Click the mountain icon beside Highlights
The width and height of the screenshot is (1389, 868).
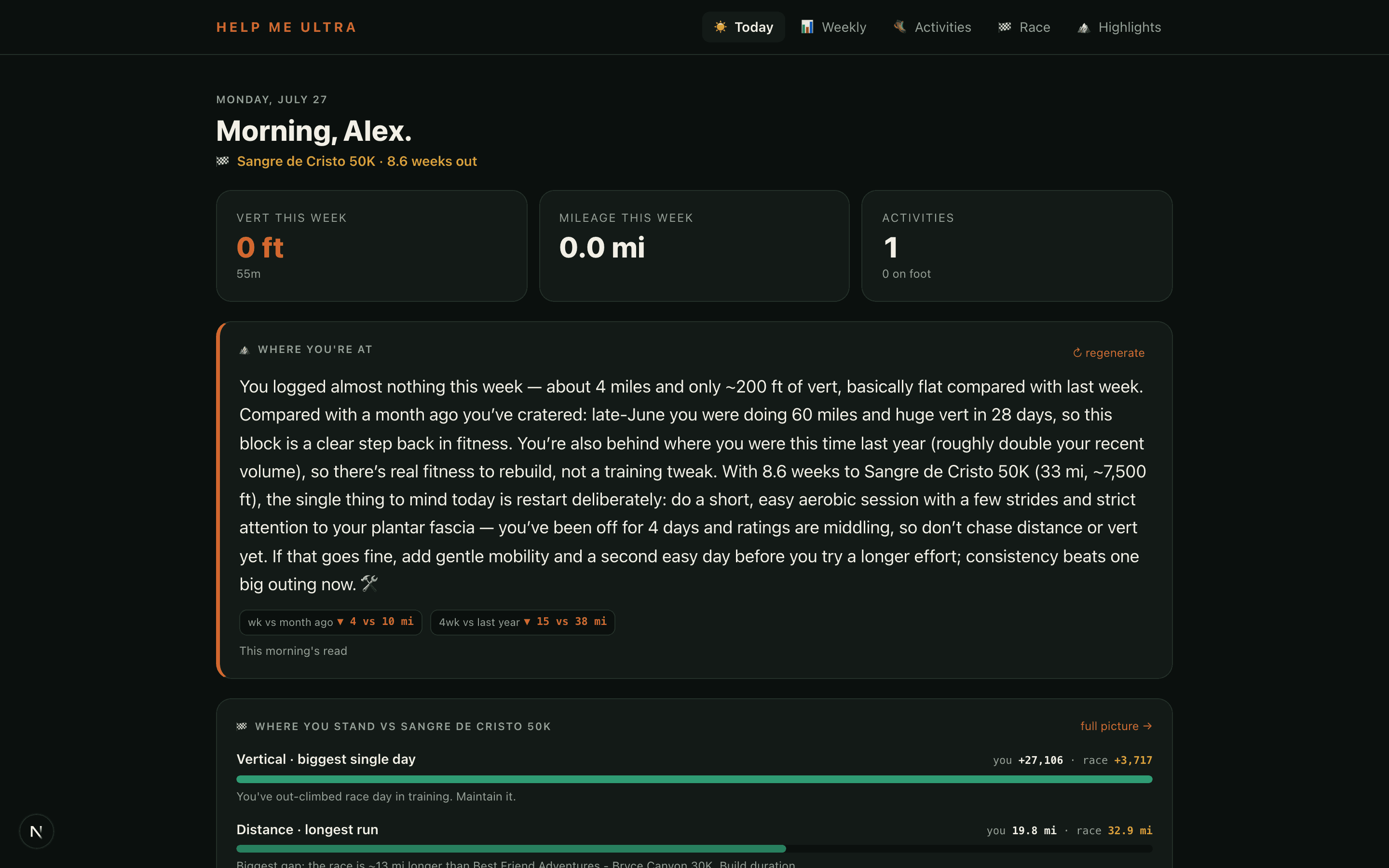pyautogui.click(x=1084, y=27)
